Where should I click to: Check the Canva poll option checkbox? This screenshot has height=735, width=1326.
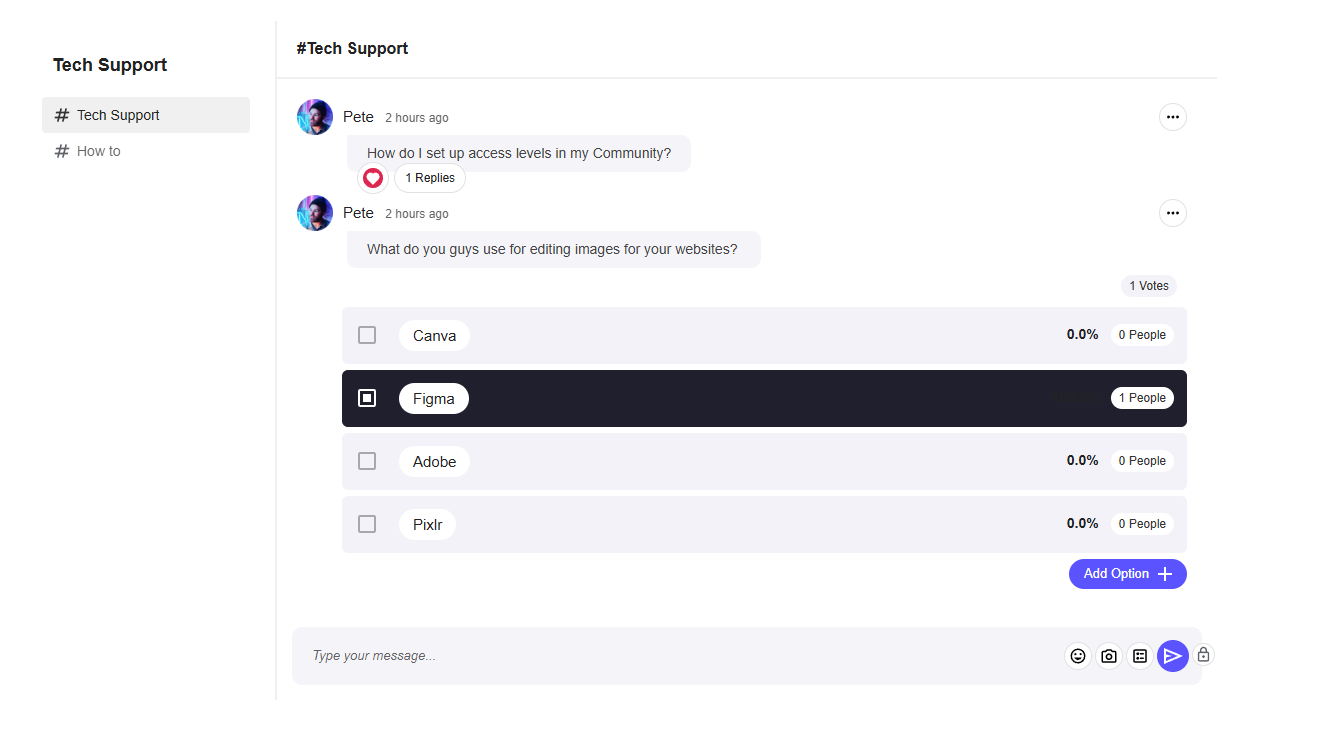tap(367, 335)
